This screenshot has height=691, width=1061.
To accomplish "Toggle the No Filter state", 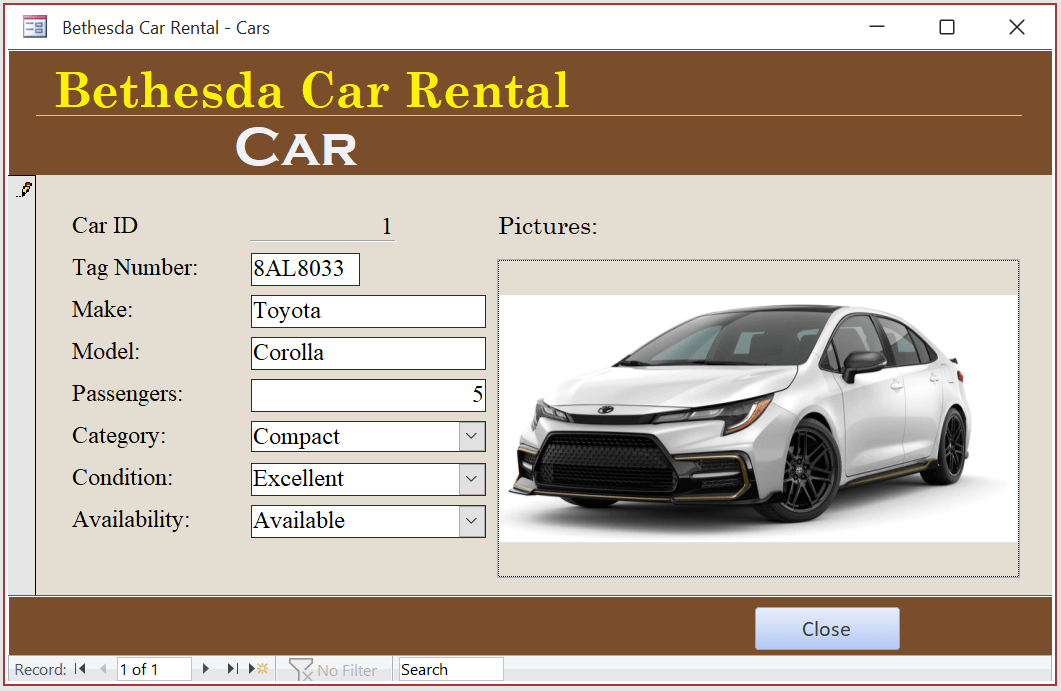I will point(336,669).
